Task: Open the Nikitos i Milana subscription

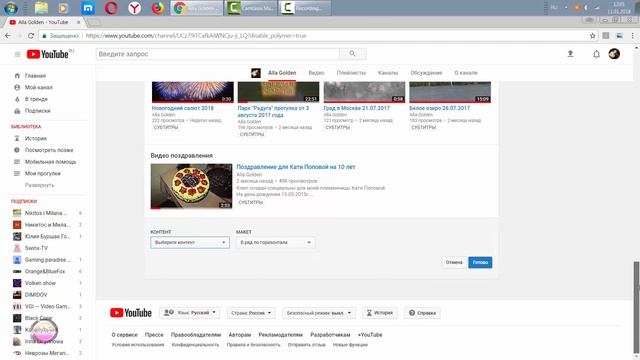Action: click(x=47, y=213)
